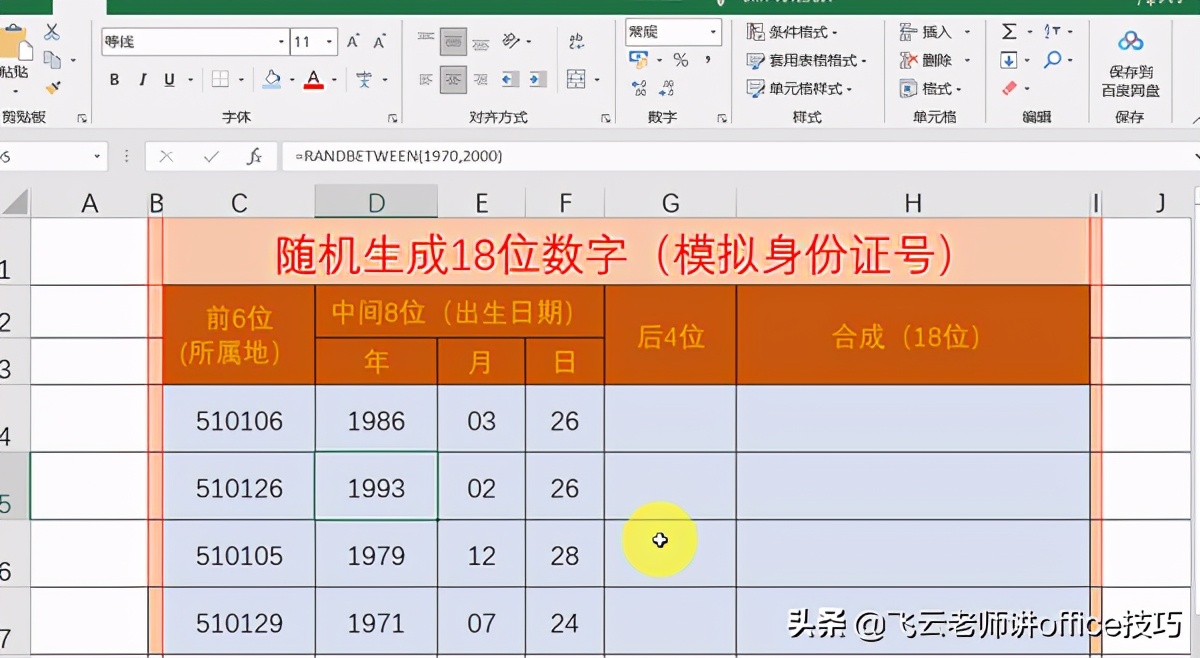Click into the RANDBETWEEN formula bar

pos(740,157)
